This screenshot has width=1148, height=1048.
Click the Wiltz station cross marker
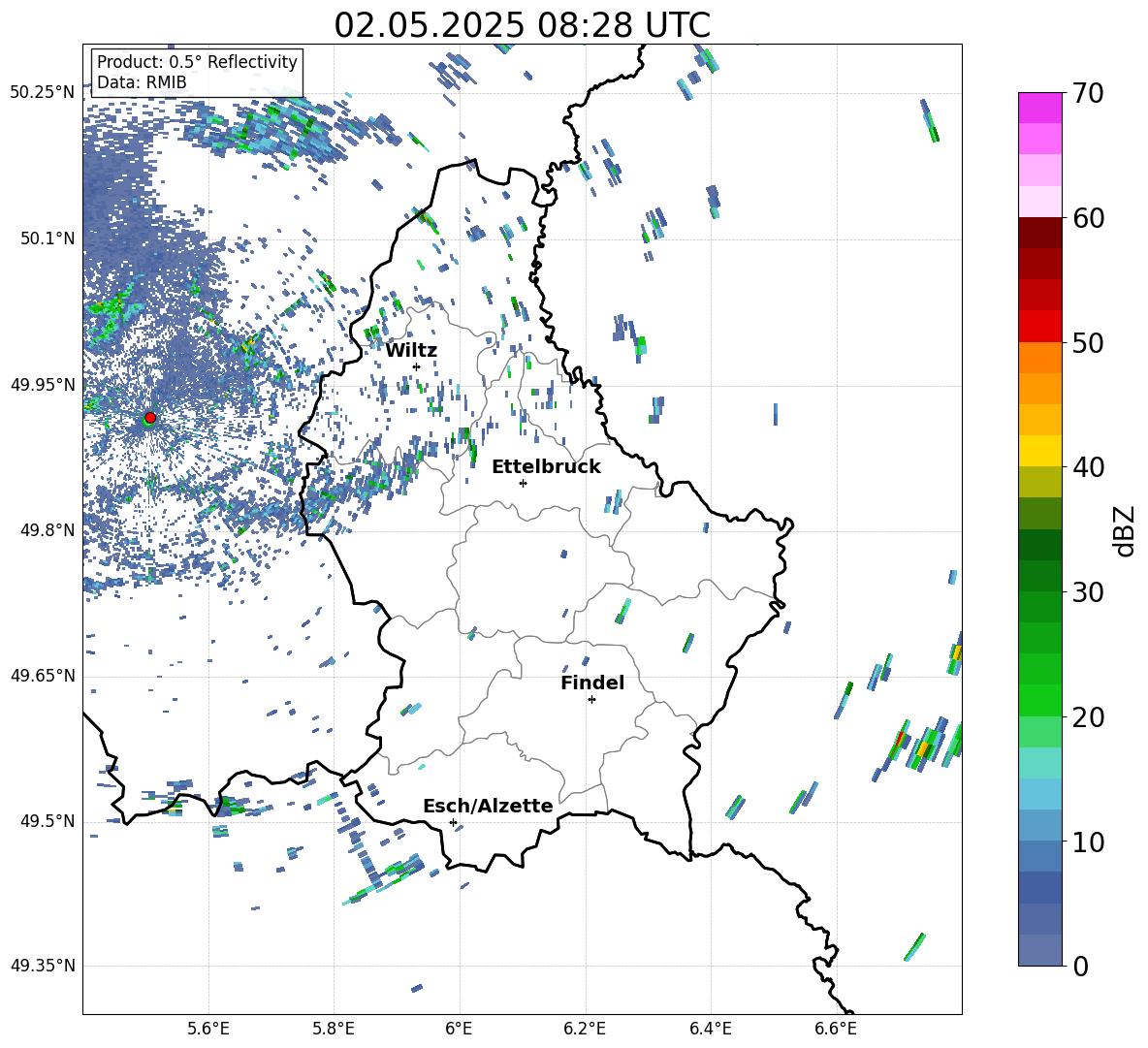pyautogui.click(x=417, y=366)
